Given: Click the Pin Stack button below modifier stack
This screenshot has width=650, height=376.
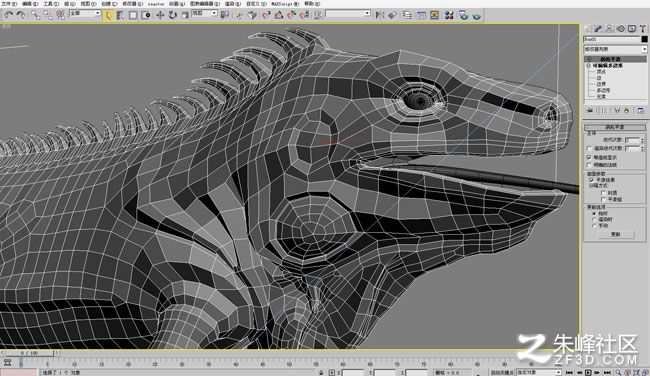Looking at the screenshot, I should [589, 110].
